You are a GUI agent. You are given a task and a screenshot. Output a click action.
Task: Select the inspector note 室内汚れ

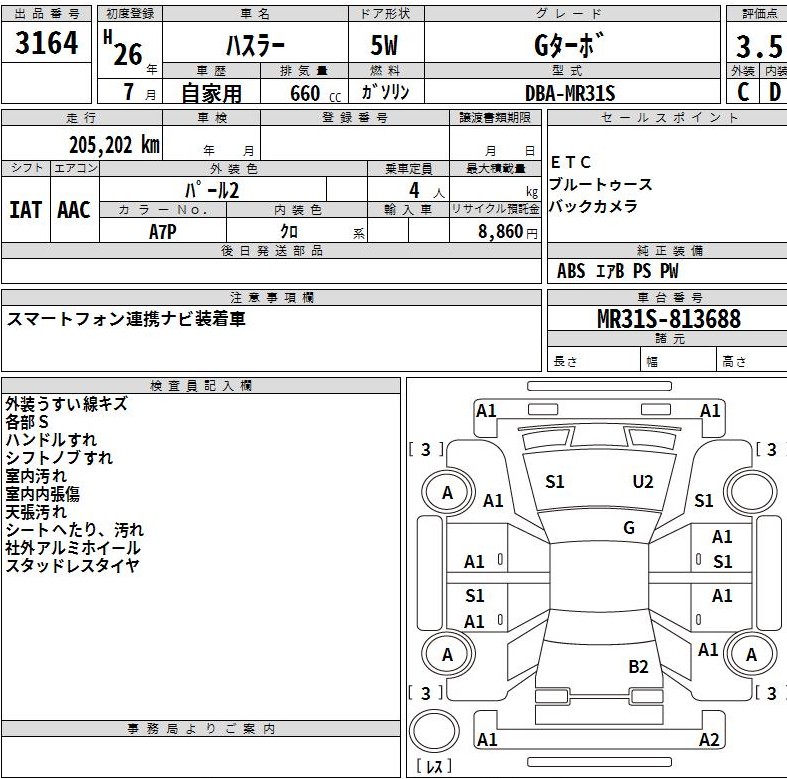coord(36,475)
